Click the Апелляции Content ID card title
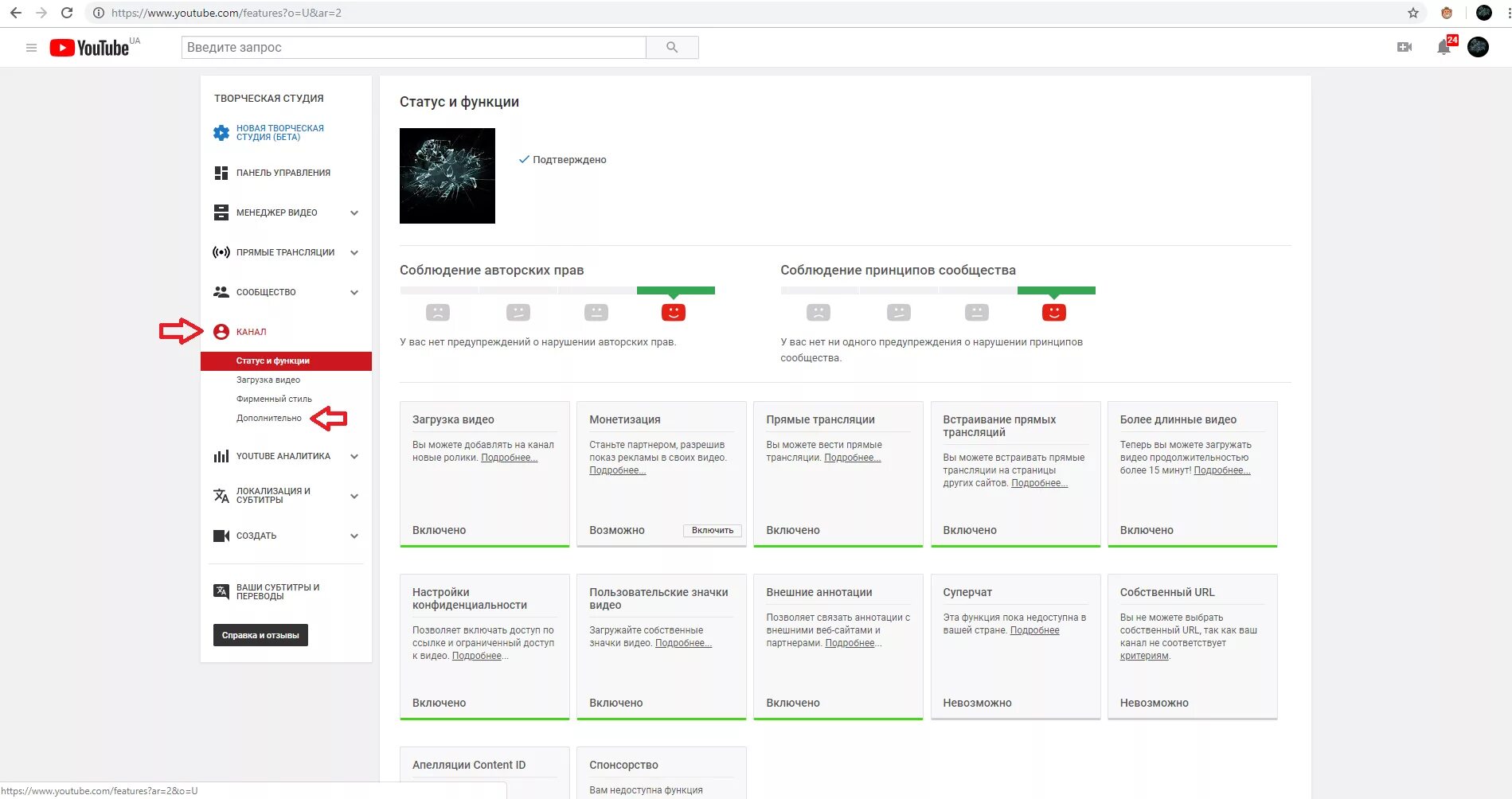Viewport: 1512px width, 799px height. pos(469,765)
